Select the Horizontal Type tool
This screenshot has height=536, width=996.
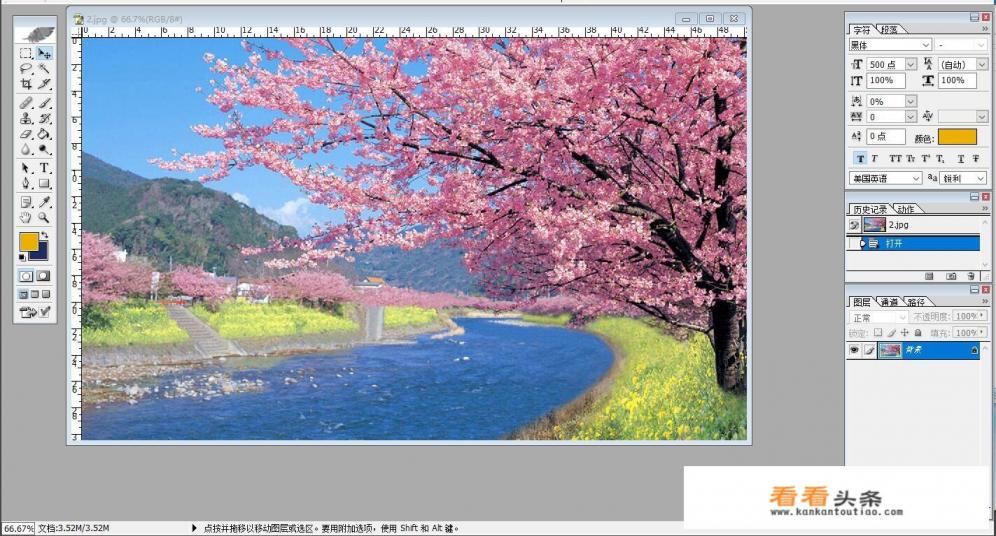click(x=45, y=168)
